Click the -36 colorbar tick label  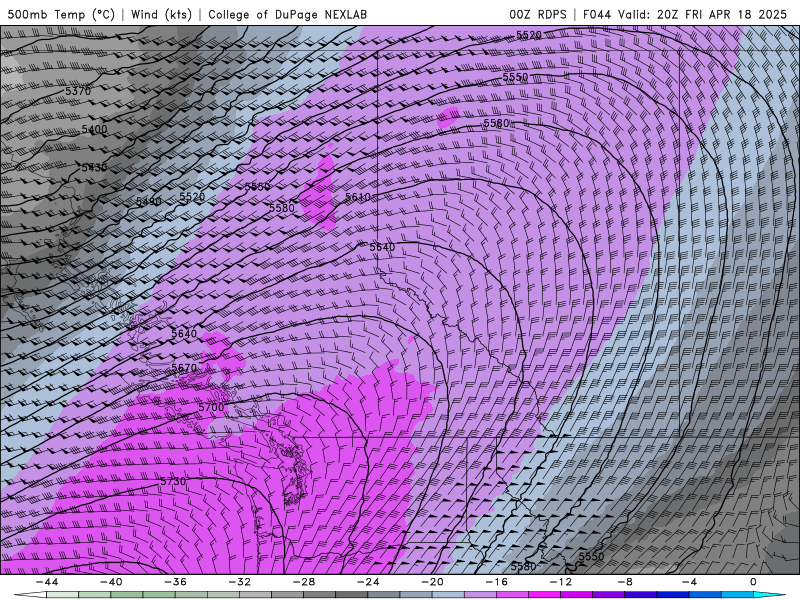(x=176, y=582)
